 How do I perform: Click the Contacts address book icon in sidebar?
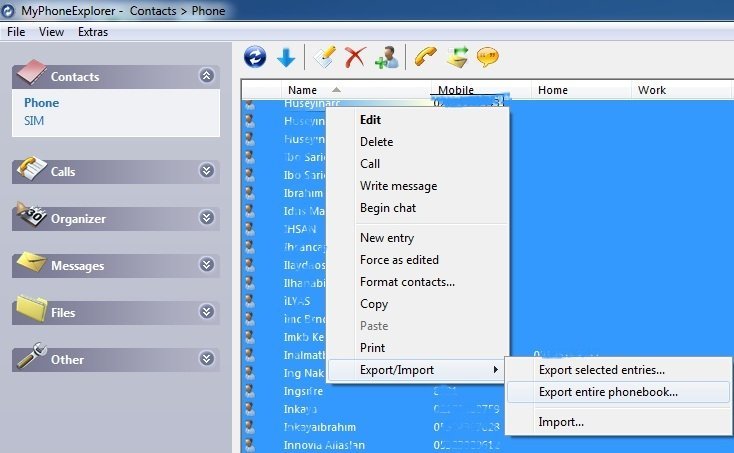(x=31, y=73)
